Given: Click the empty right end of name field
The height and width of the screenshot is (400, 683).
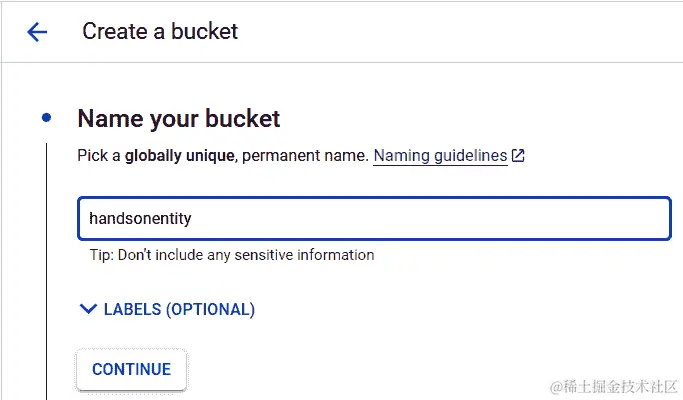Looking at the screenshot, I should click(x=600, y=219).
